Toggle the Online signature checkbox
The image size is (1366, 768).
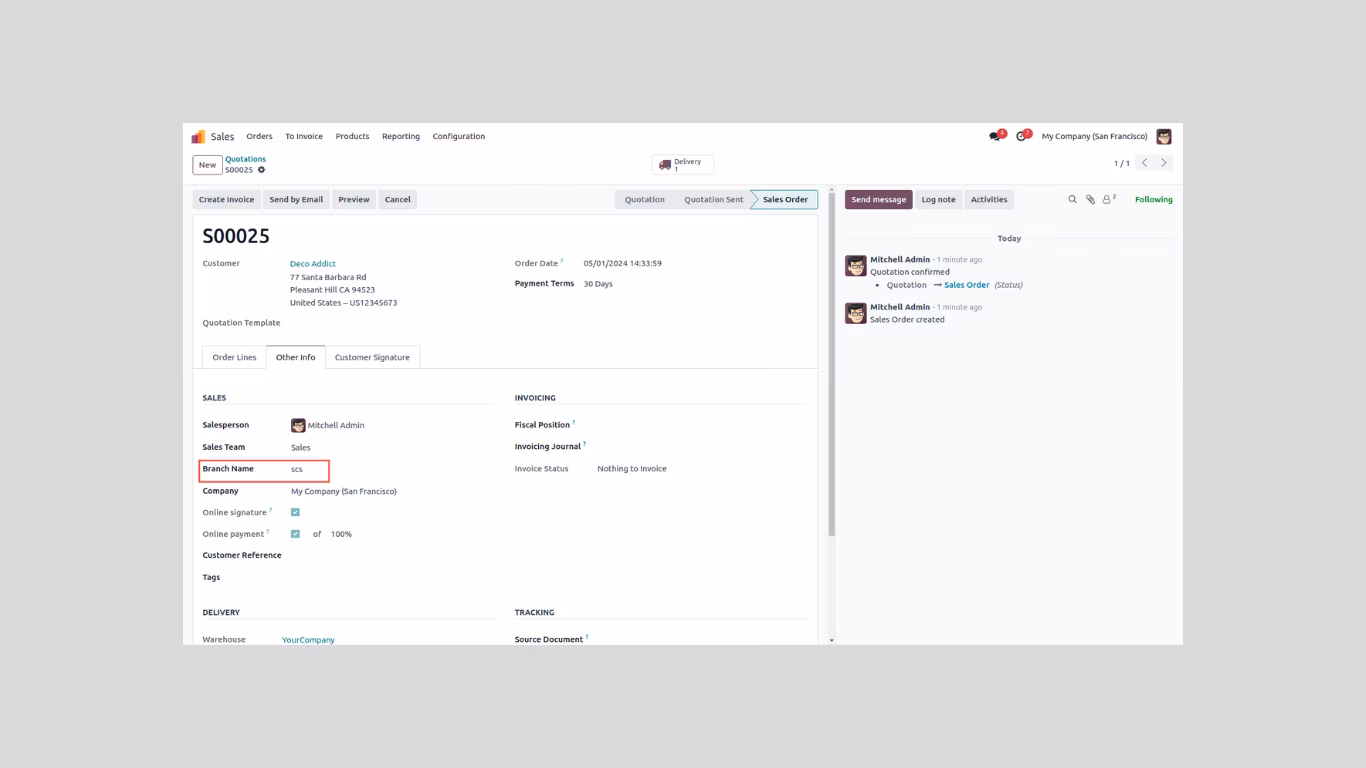(x=295, y=512)
